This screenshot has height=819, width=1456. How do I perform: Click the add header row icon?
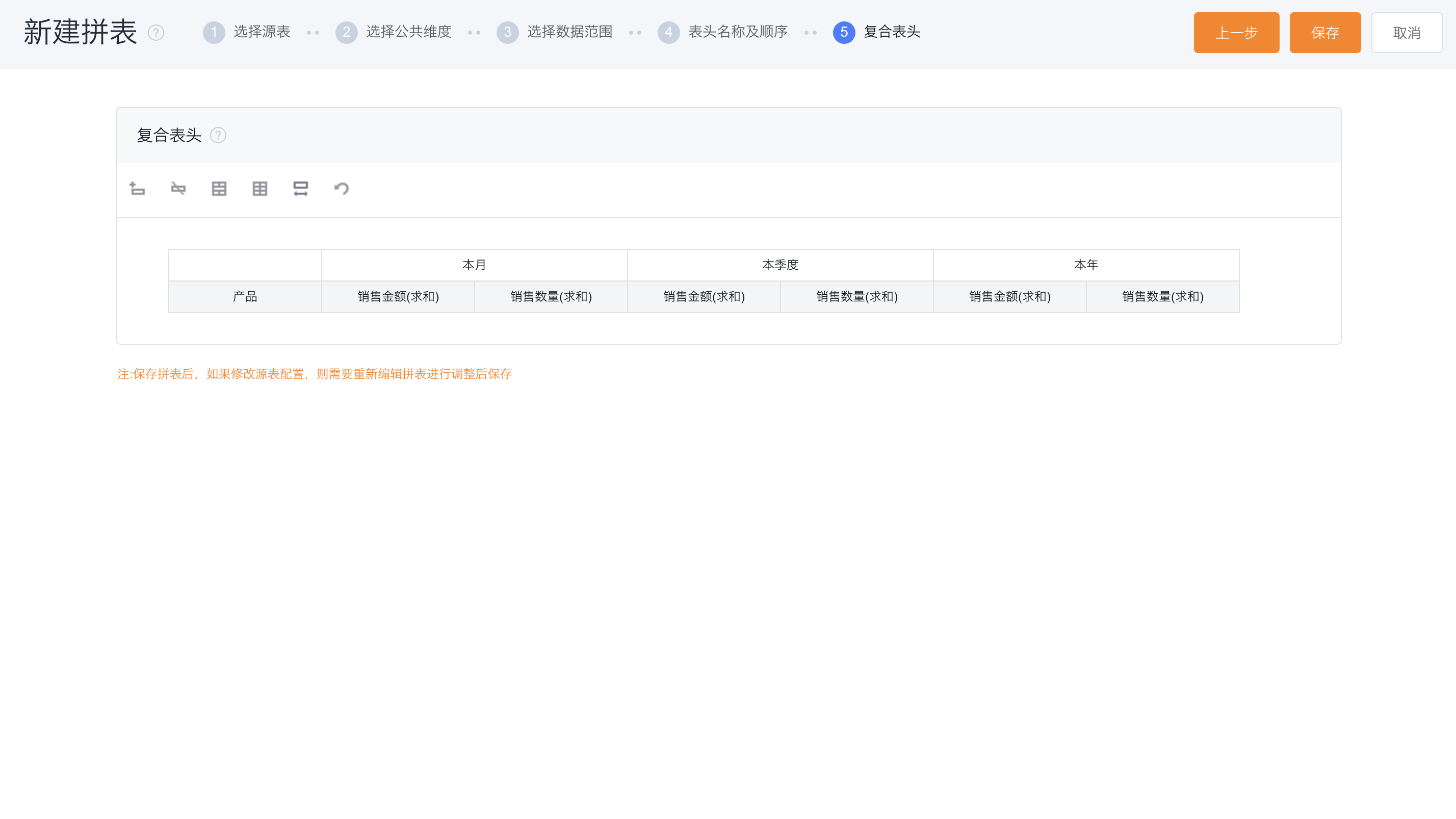(x=137, y=188)
